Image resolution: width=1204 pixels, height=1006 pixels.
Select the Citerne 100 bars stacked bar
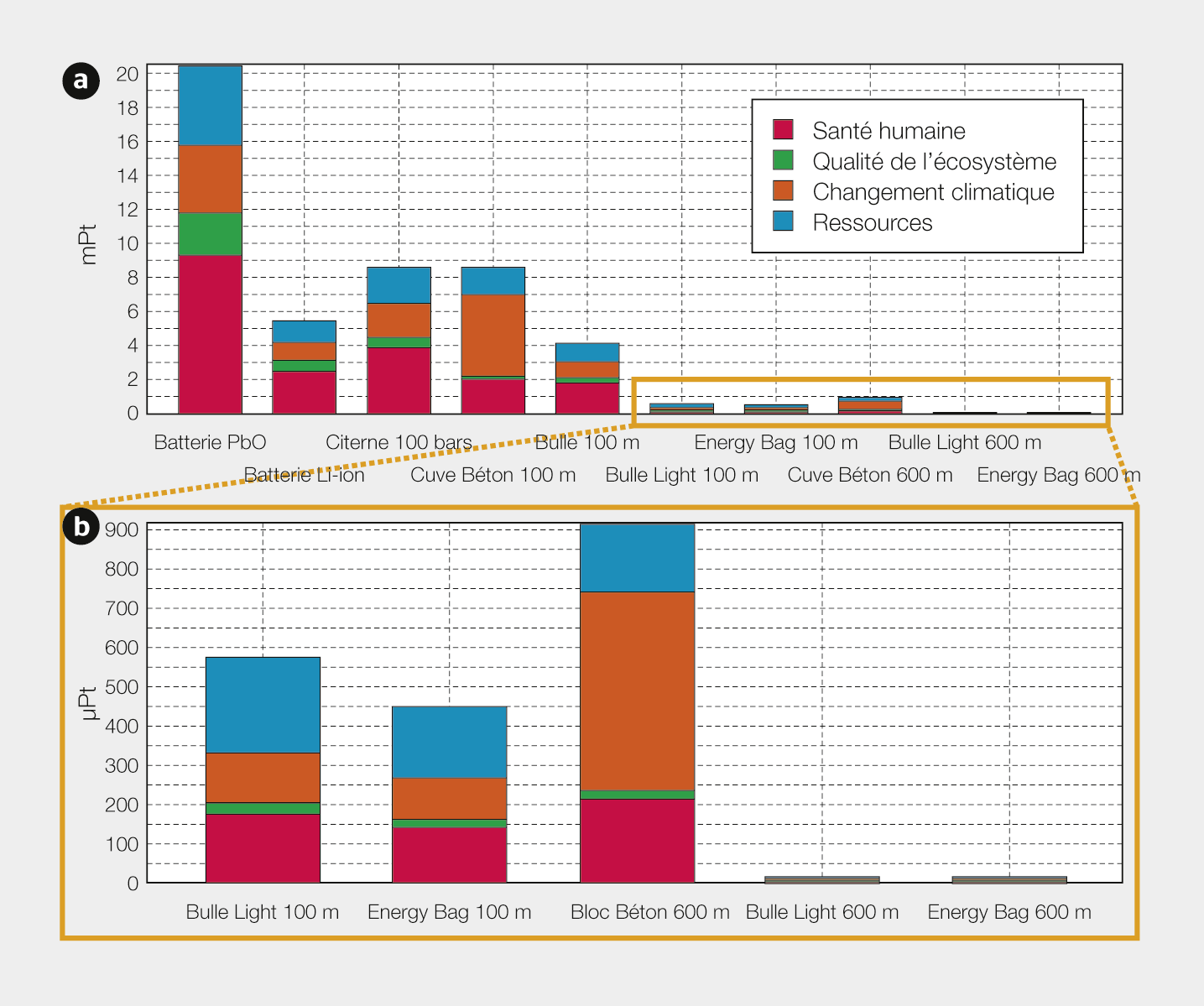[399, 341]
